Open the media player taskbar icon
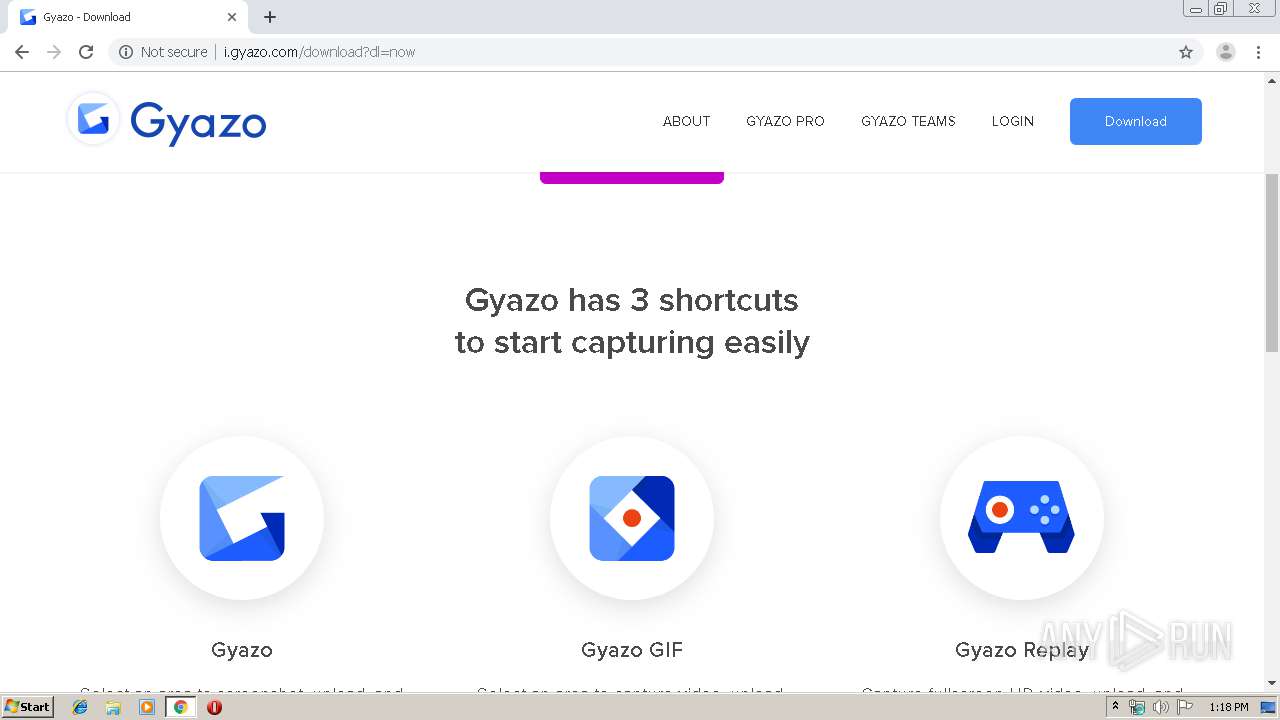Image resolution: width=1280 pixels, height=720 pixels. [147, 707]
